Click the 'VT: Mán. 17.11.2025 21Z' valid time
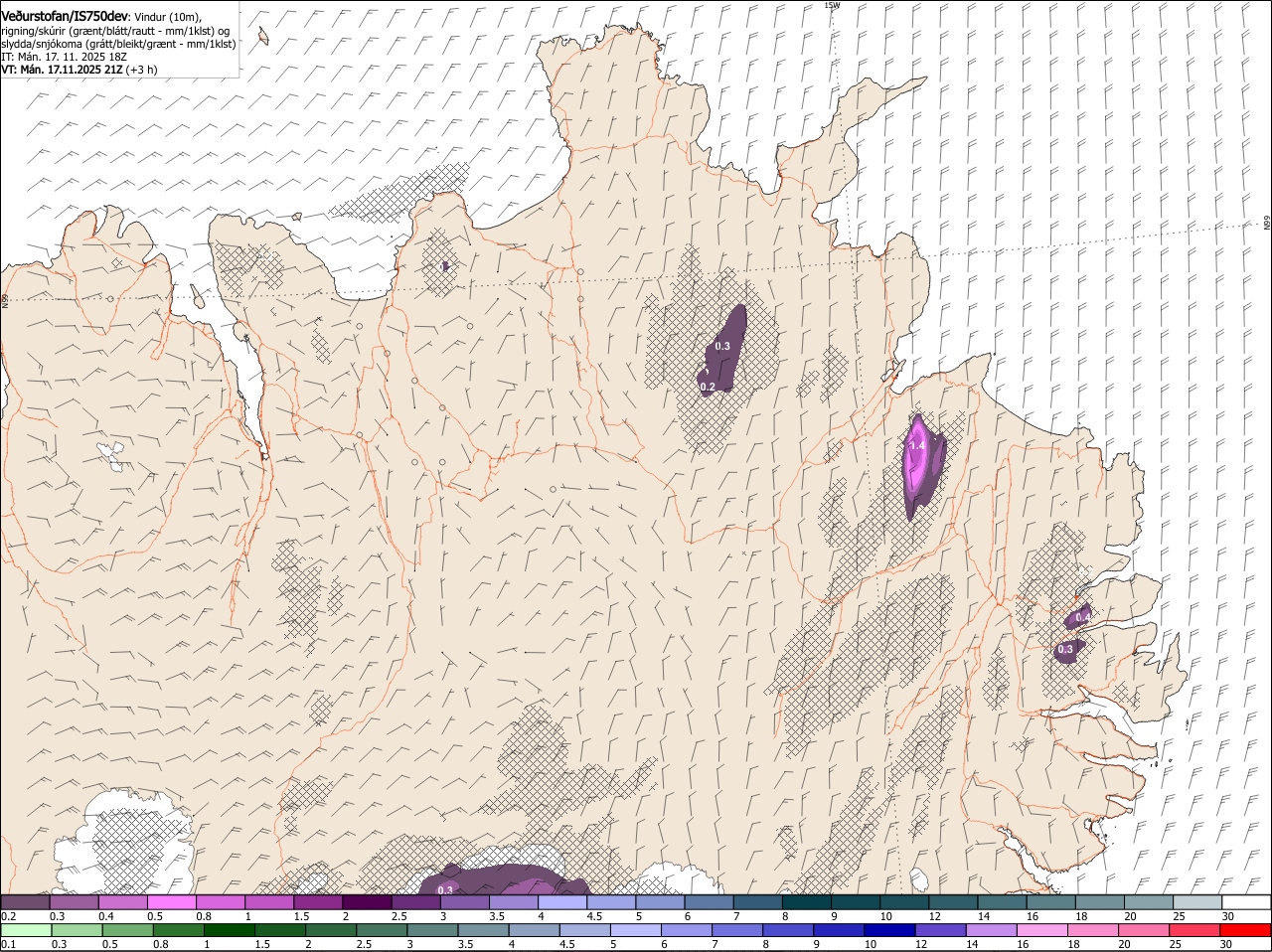Image resolution: width=1272 pixels, height=952 pixels. pos(61,70)
